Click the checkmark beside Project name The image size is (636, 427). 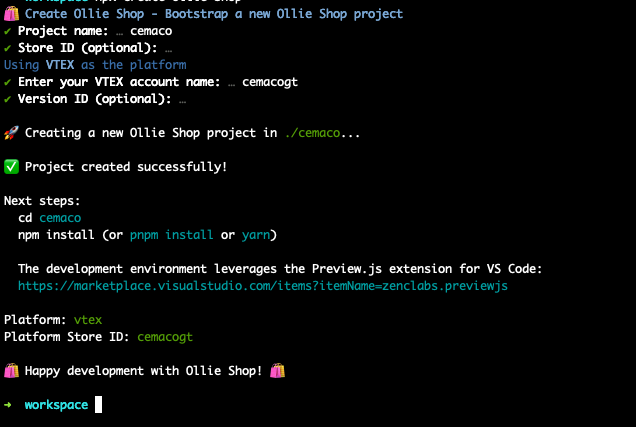click(x=7, y=31)
